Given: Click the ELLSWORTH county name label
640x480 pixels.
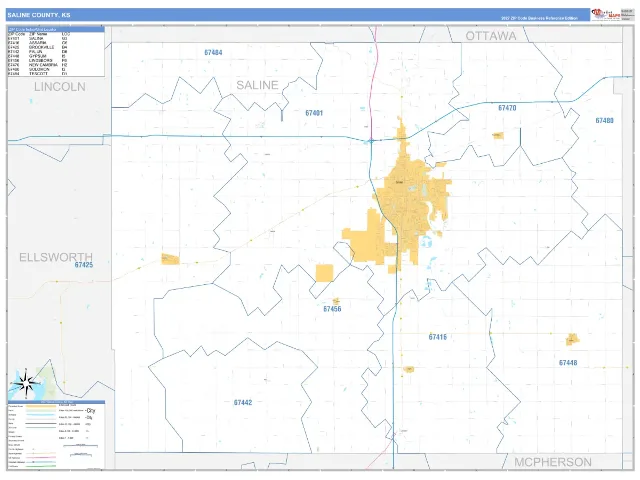Looking at the screenshot, I should [x=56, y=257].
